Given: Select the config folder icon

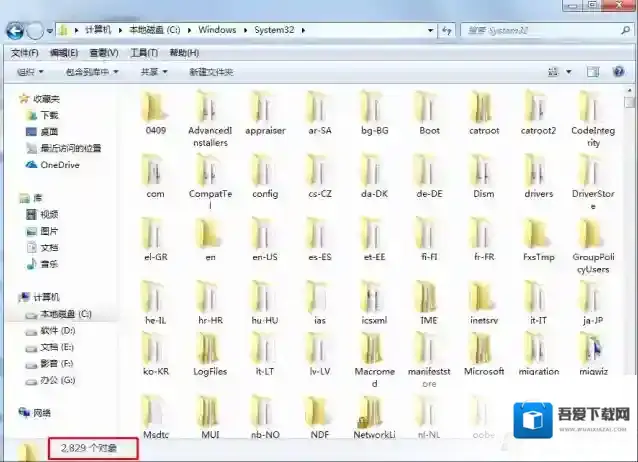Looking at the screenshot, I should [264, 170].
